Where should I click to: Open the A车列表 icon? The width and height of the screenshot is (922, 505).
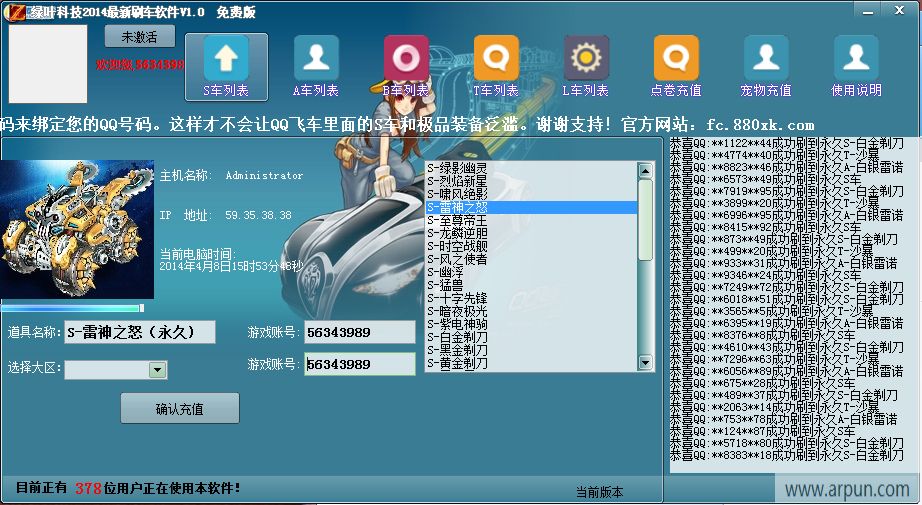316,66
